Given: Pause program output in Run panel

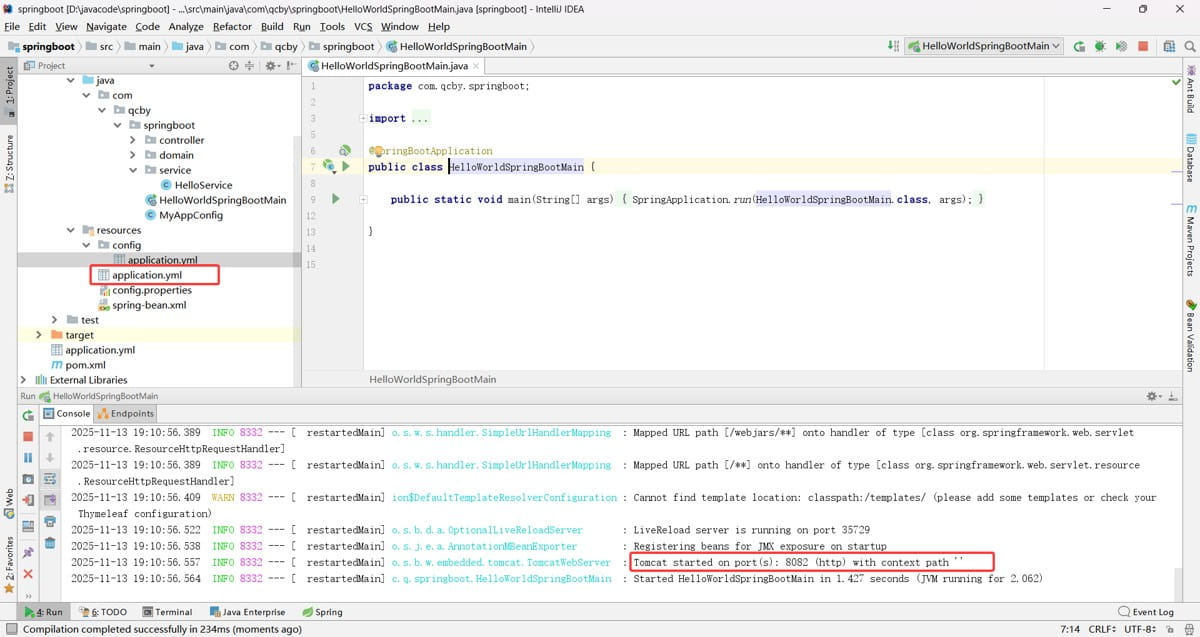Looking at the screenshot, I should click(28, 457).
